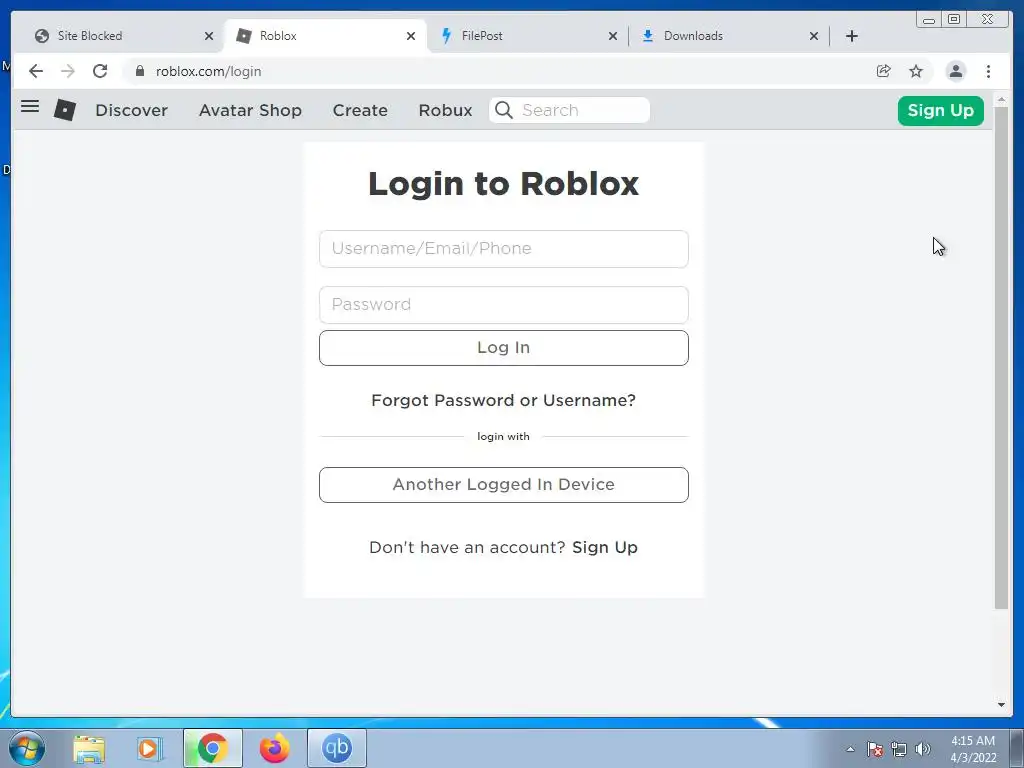Focus the Password field
This screenshot has width=1024, height=768.
tap(504, 305)
